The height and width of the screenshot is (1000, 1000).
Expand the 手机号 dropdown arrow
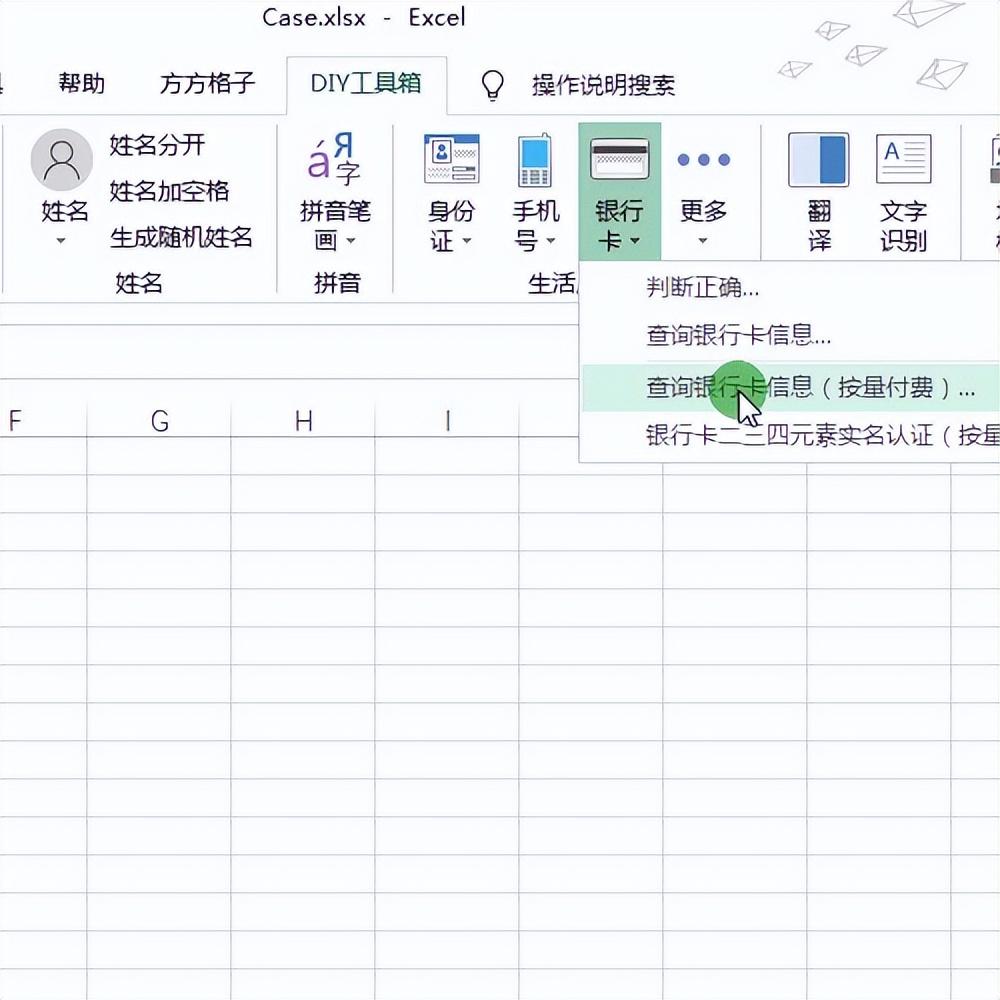[x=550, y=241]
